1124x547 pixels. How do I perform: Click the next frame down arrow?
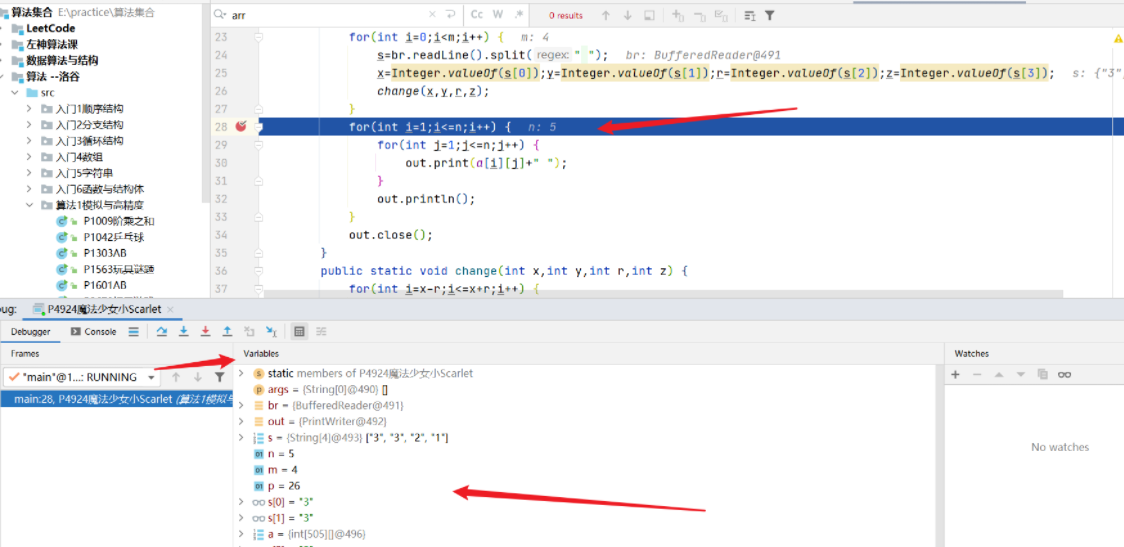click(197, 377)
